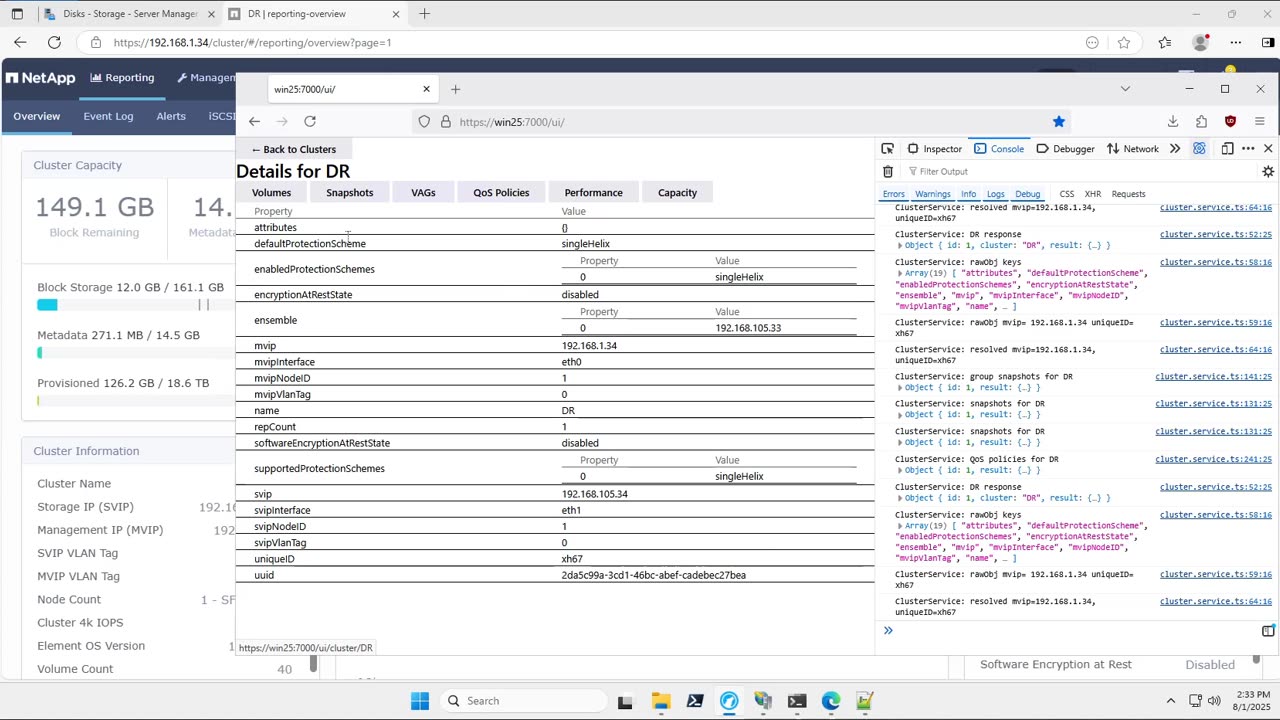Open the QoS Policies tab
The height and width of the screenshot is (720, 1280).
click(501, 193)
